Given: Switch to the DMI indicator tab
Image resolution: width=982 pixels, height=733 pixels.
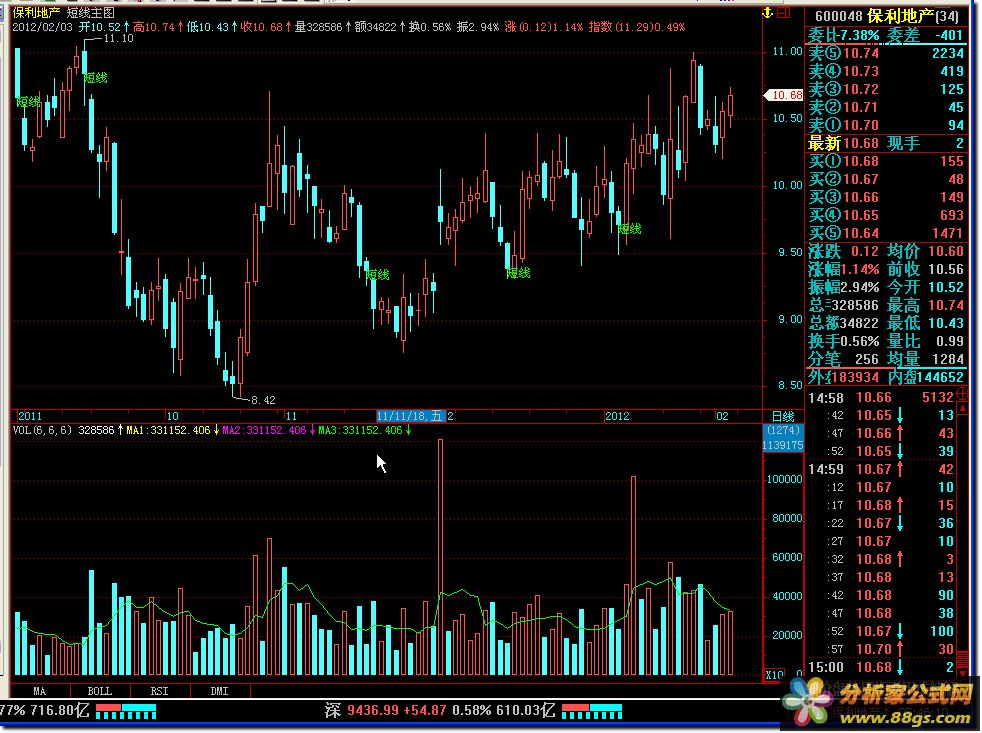Looking at the screenshot, I should 219,691.
